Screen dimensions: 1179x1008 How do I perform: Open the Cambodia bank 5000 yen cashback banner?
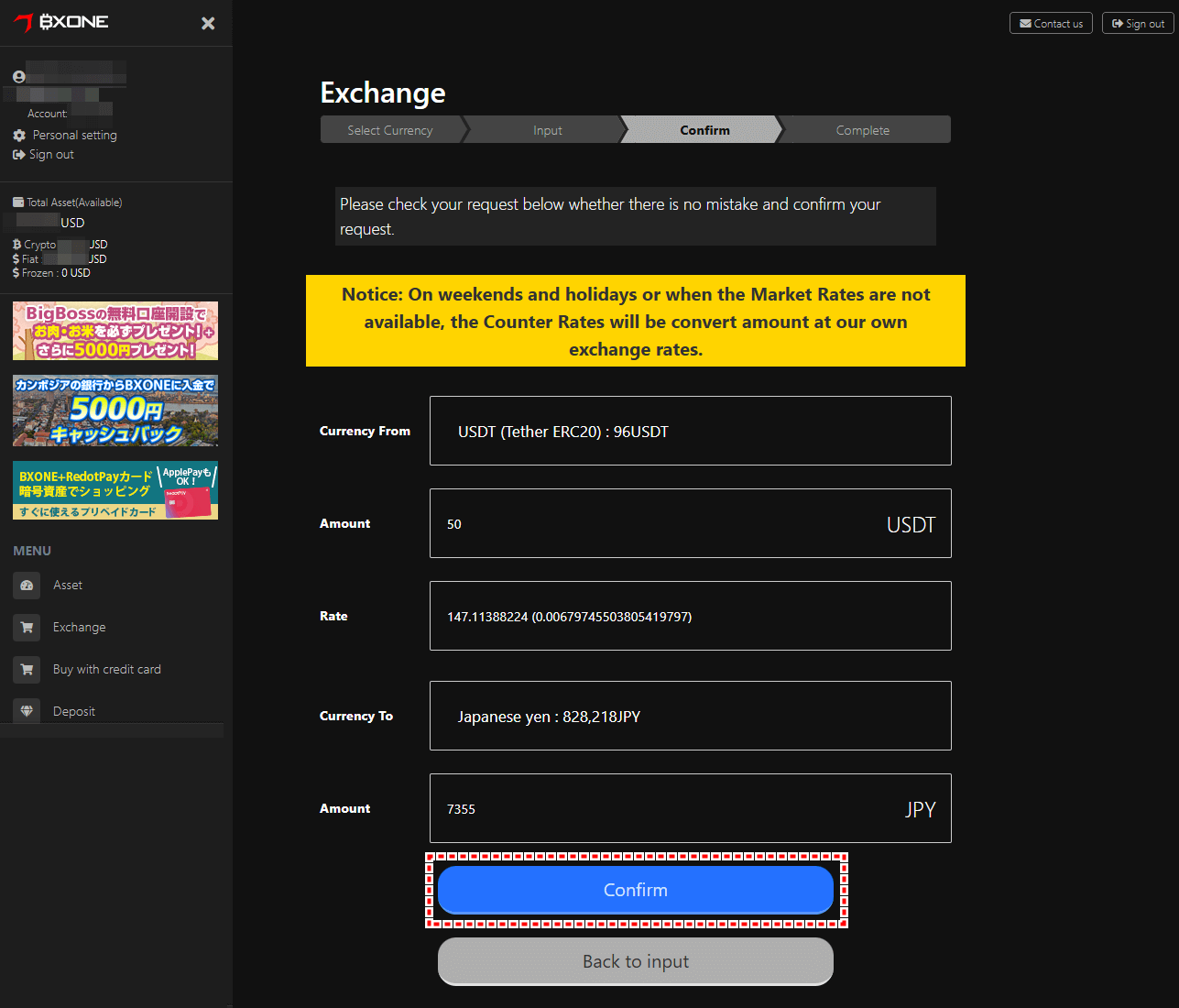click(x=115, y=411)
